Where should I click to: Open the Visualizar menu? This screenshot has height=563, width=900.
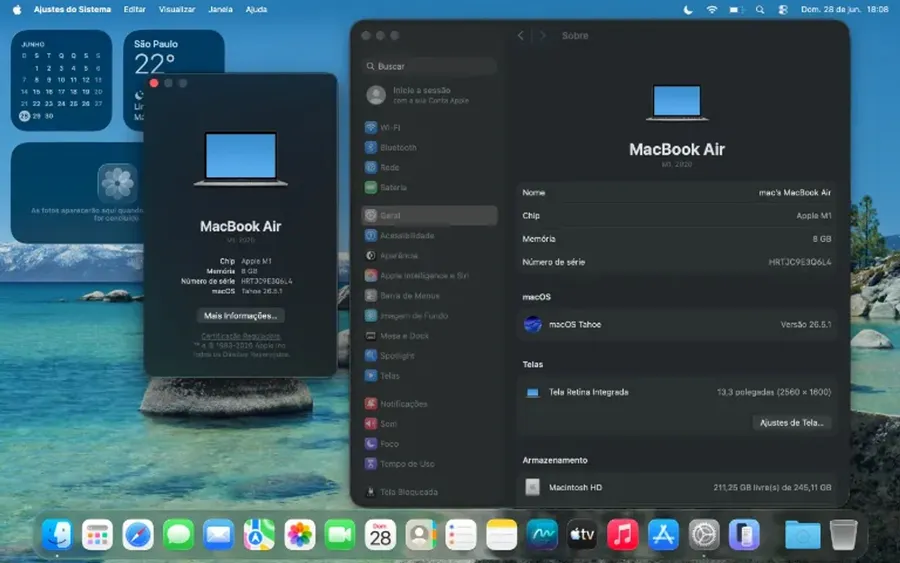(x=177, y=9)
